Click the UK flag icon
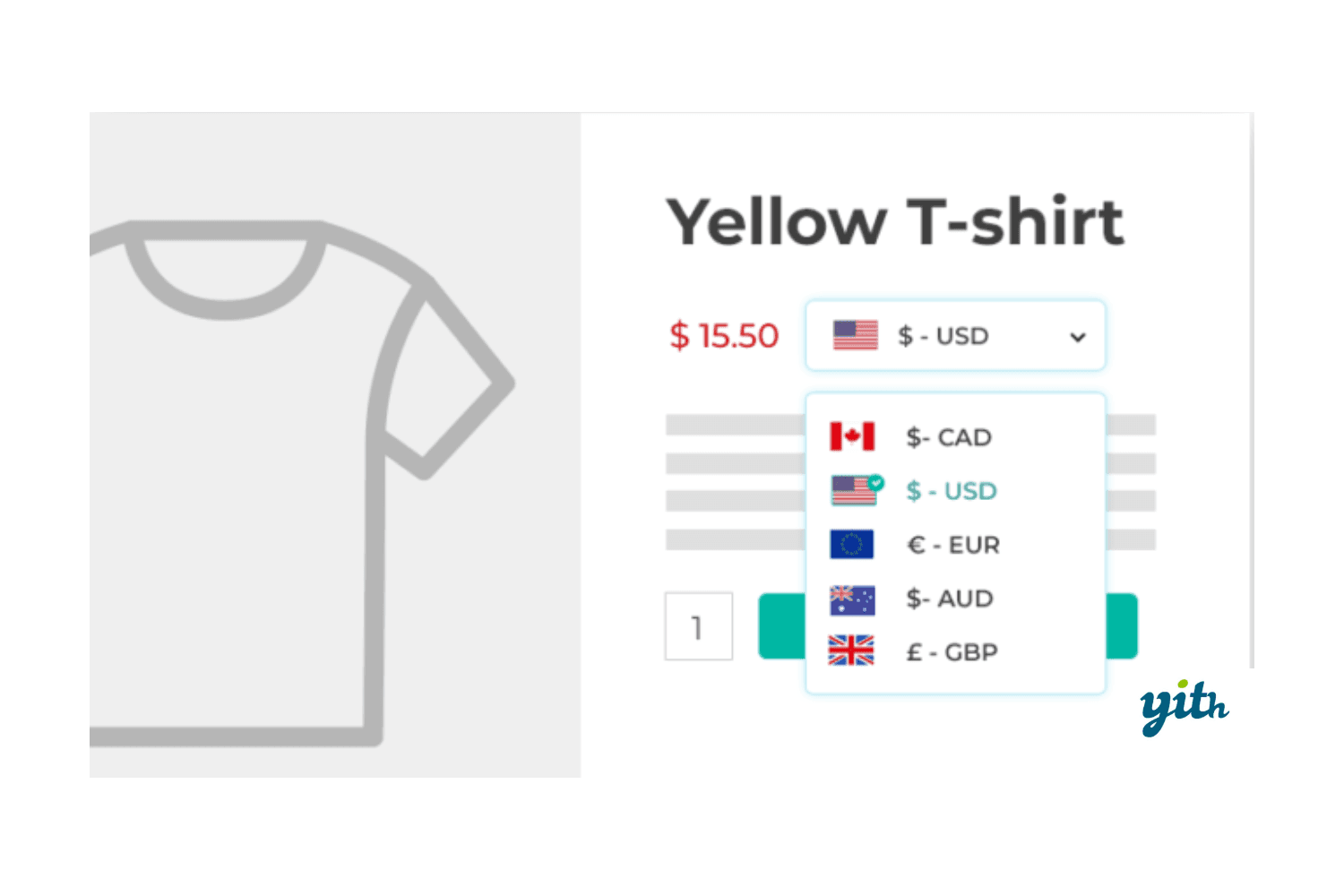The height and width of the screenshot is (896, 1344). (851, 651)
